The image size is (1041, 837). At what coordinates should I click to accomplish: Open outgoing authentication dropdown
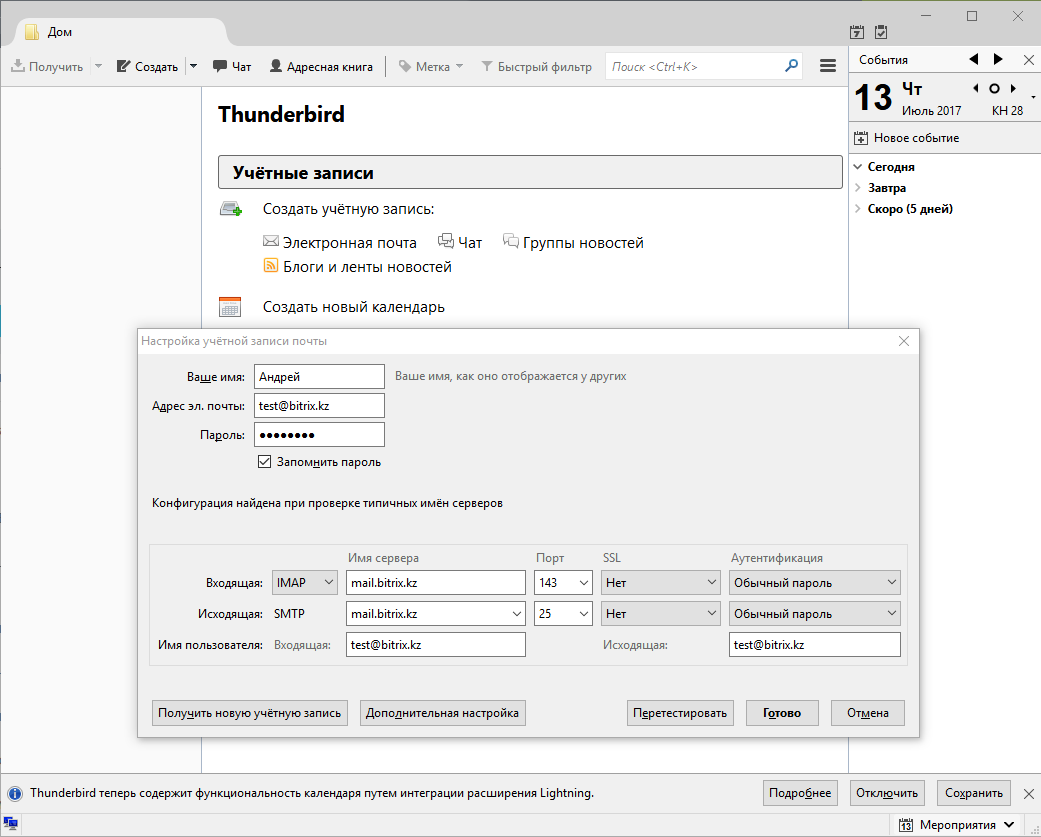click(x=815, y=613)
